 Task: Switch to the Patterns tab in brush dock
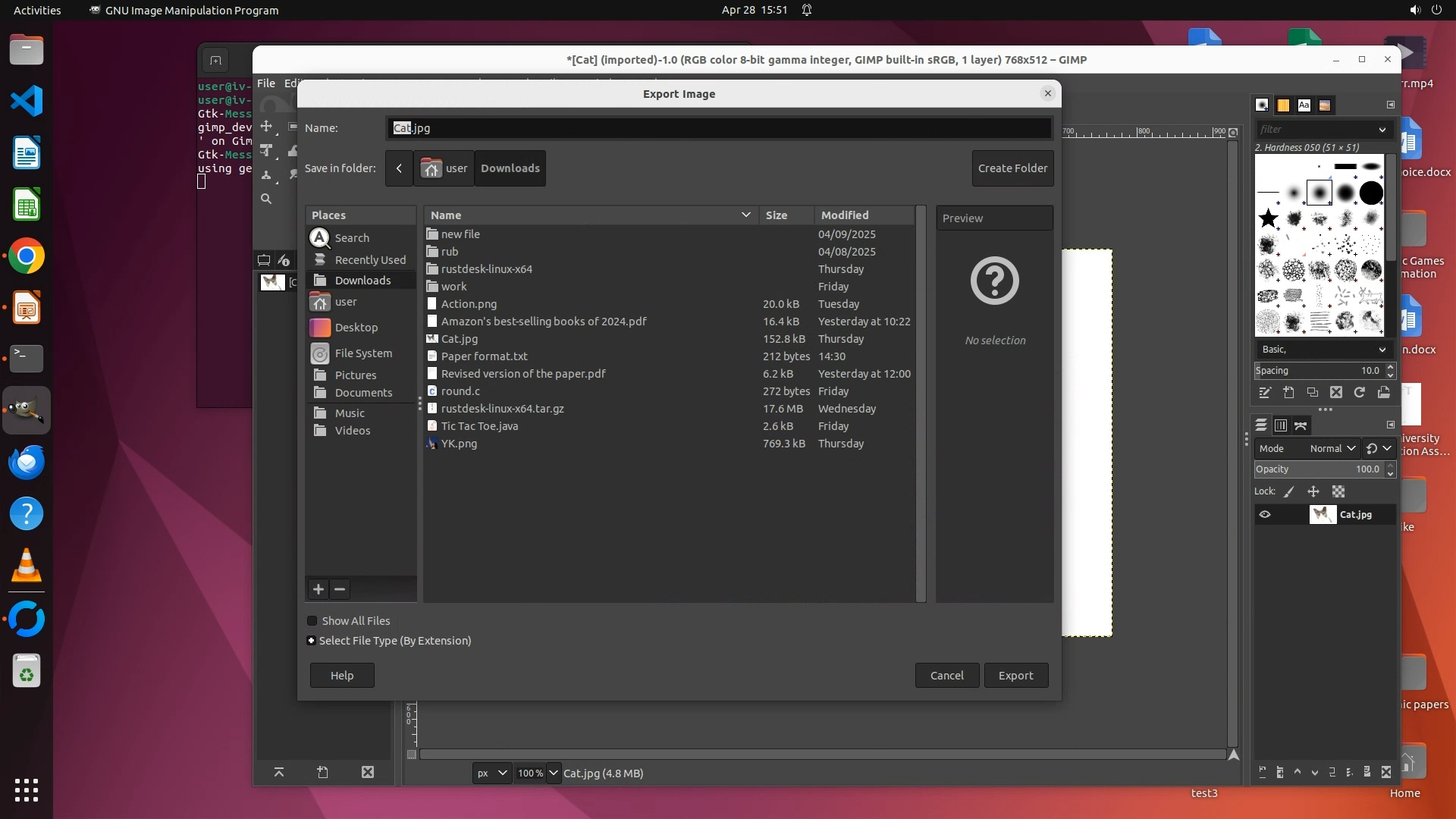pyautogui.click(x=1283, y=105)
